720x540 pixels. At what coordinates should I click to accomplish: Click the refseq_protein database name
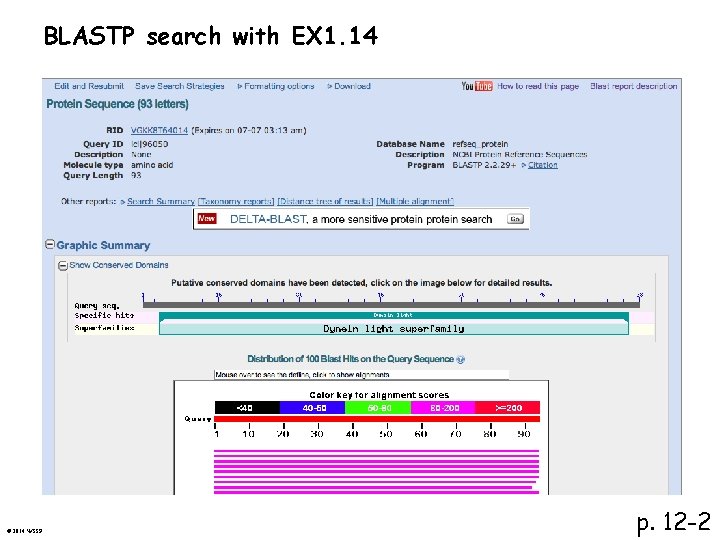click(480, 144)
